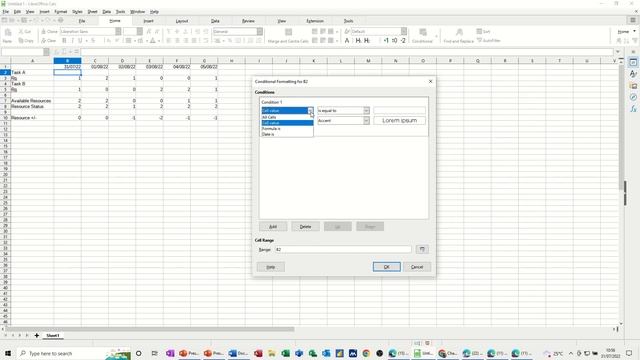Switch to the Review ribbon tab
The height and width of the screenshot is (360, 640).
tap(248, 21)
